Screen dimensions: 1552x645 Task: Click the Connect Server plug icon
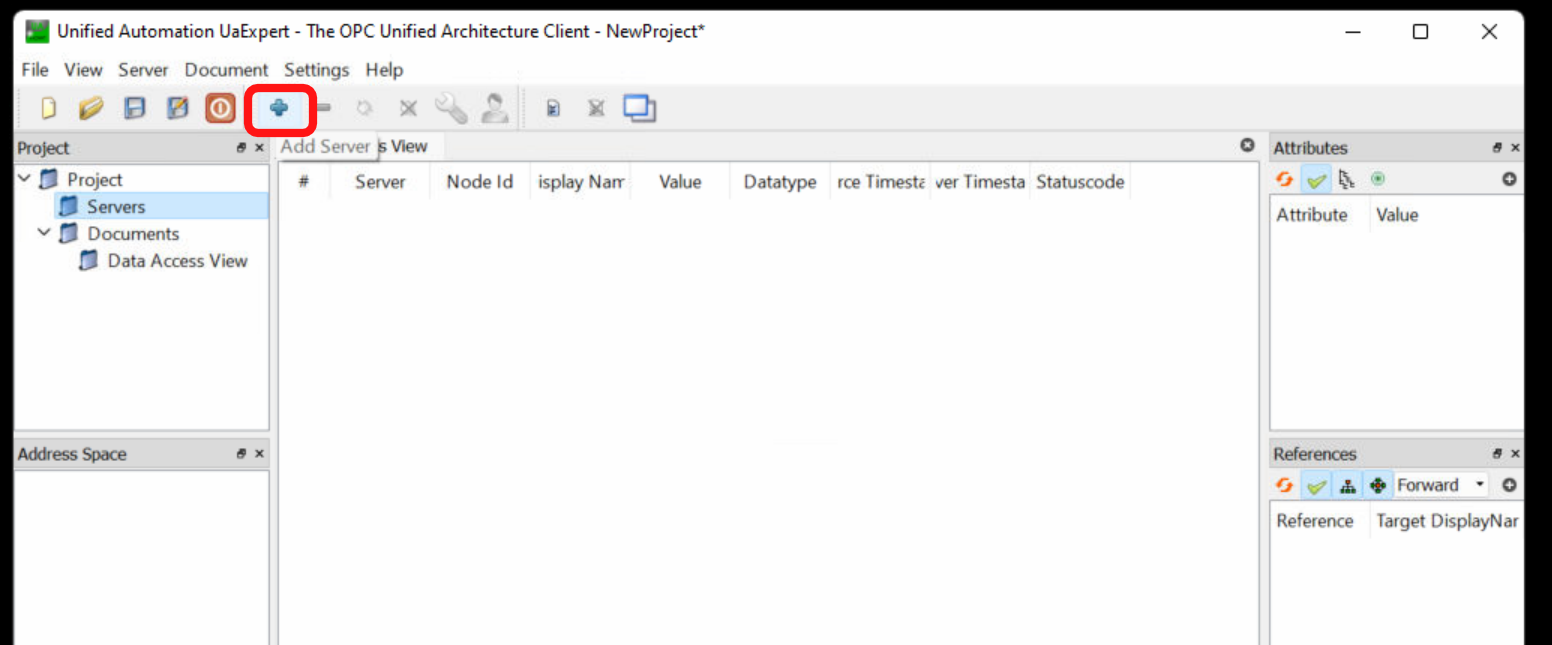(365, 108)
